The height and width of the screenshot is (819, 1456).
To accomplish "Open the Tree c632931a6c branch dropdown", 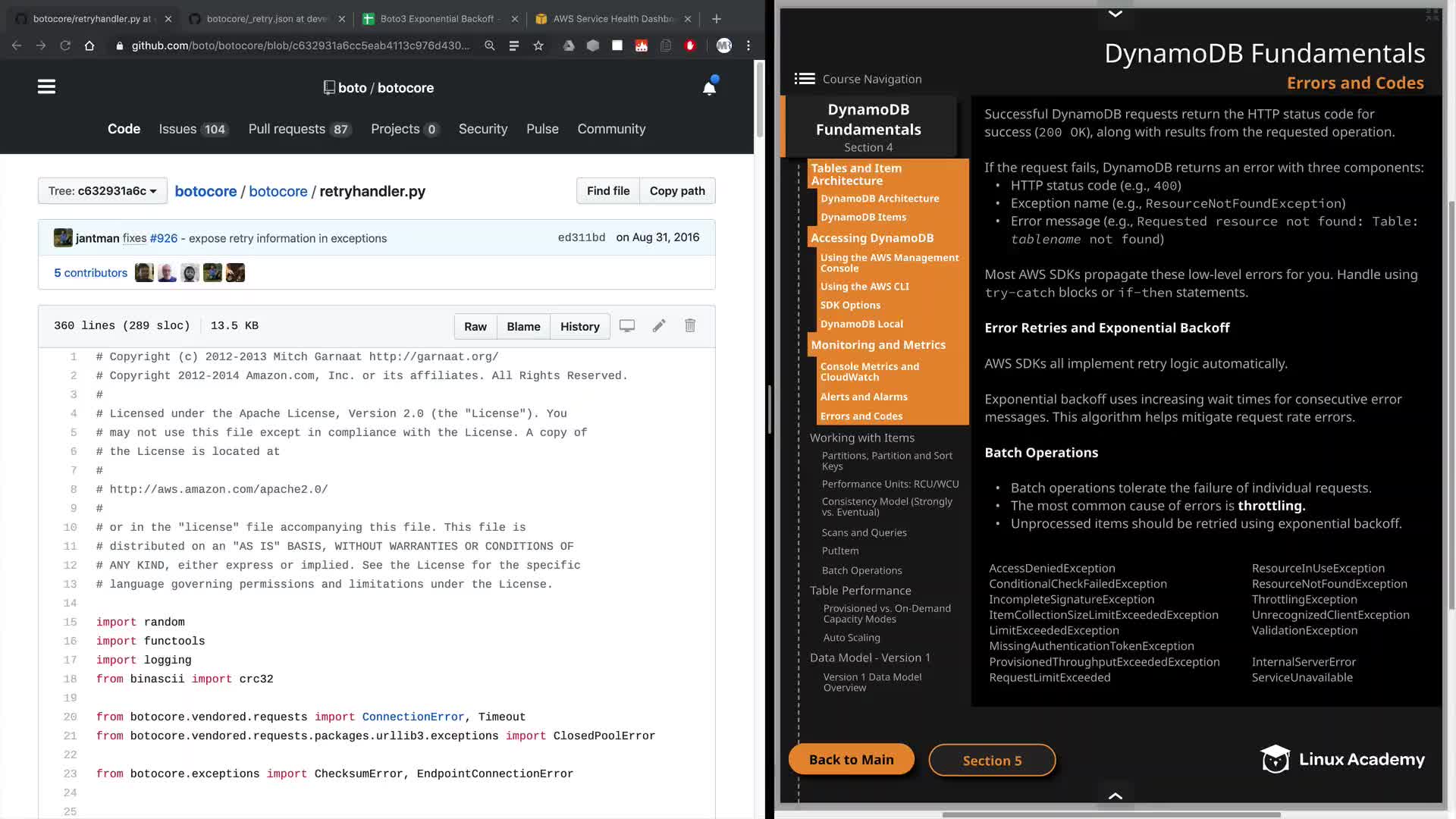I will point(102,191).
